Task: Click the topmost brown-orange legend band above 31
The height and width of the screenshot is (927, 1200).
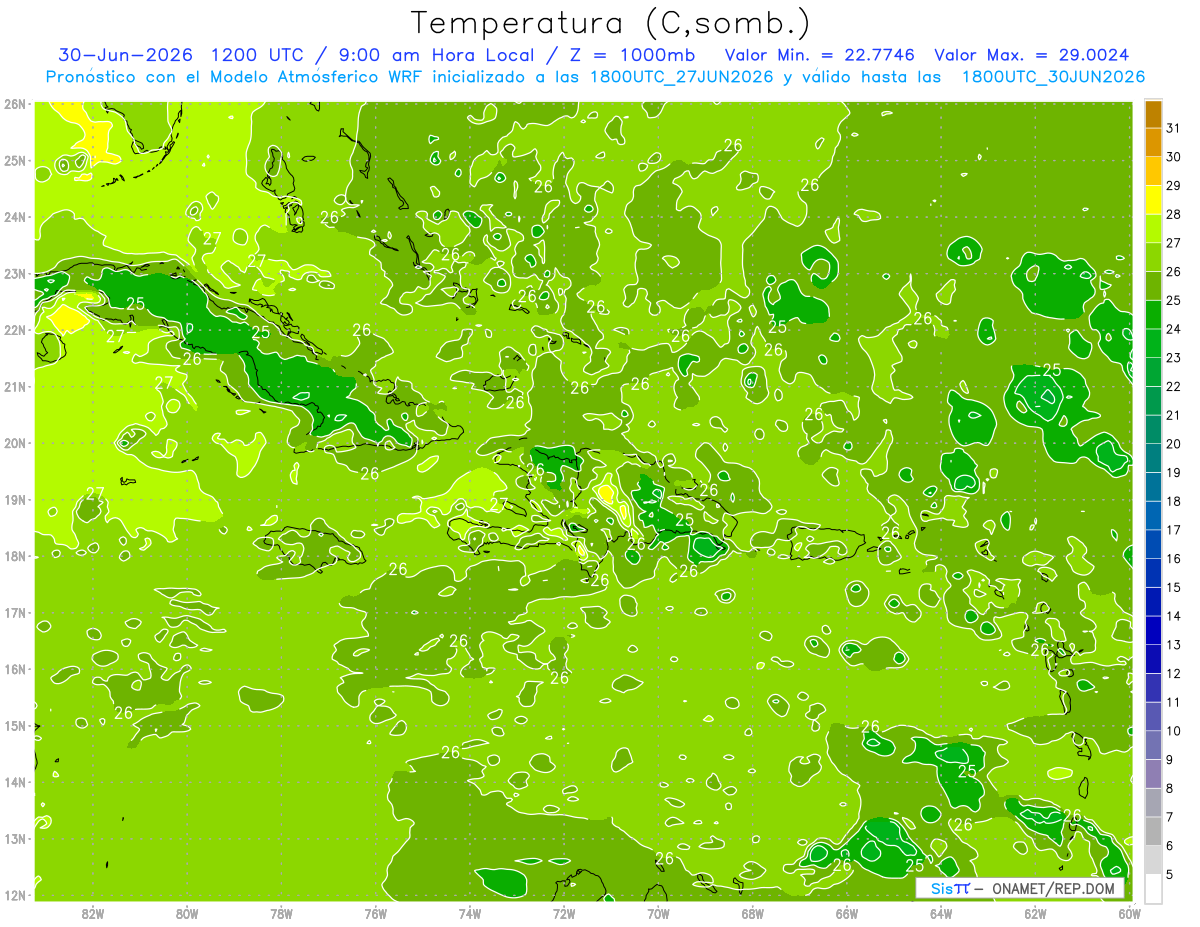Action: [1153, 114]
